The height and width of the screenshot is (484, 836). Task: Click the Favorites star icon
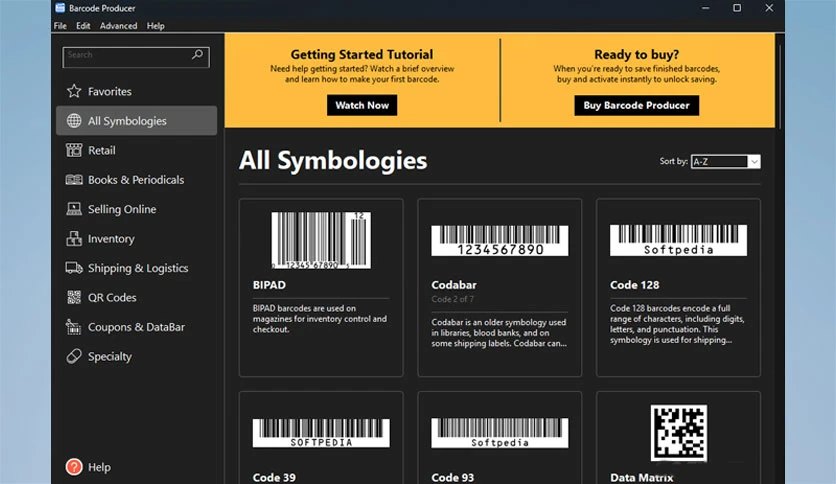coord(74,91)
